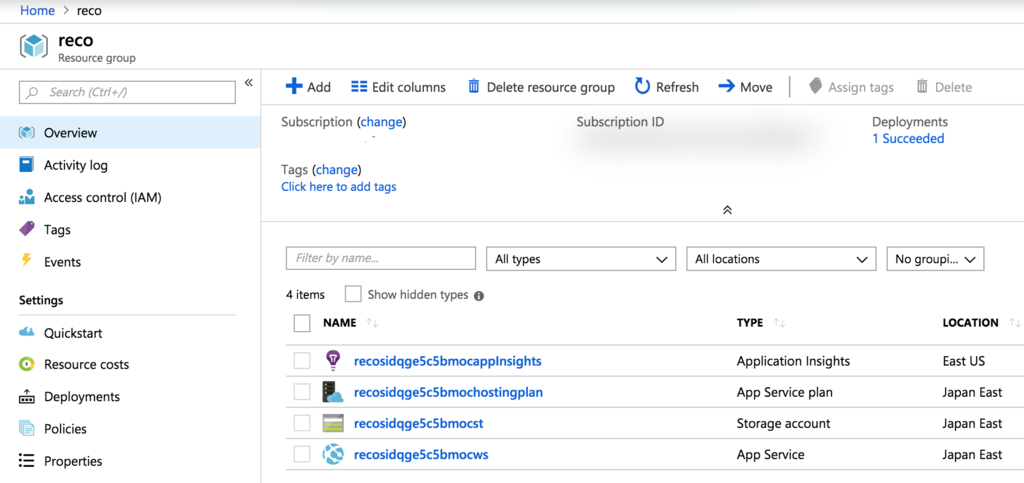The height and width of the screenshot is (483, 1024).
Task: Check the box for recosidqge5c5bmocappInsights
Action: (302, 360)
